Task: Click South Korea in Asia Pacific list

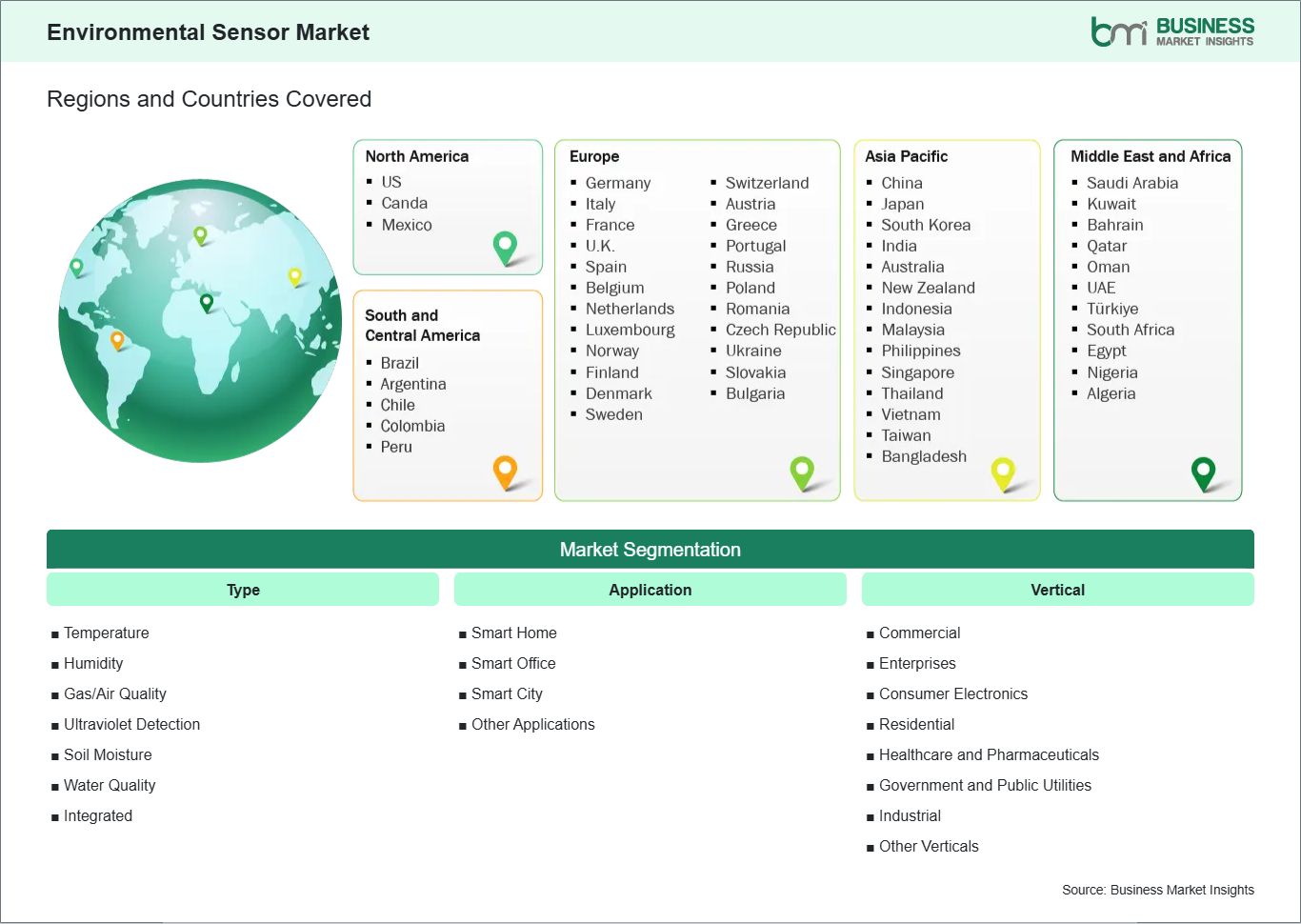Action: [925, 225]
